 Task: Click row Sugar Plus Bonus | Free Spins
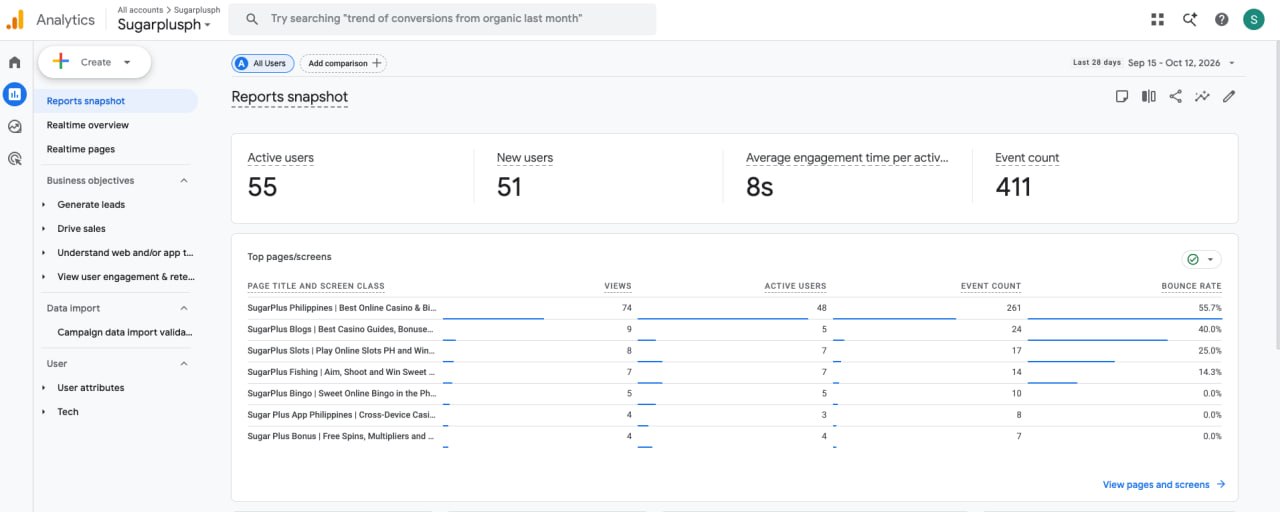click(x=735, y=436)
